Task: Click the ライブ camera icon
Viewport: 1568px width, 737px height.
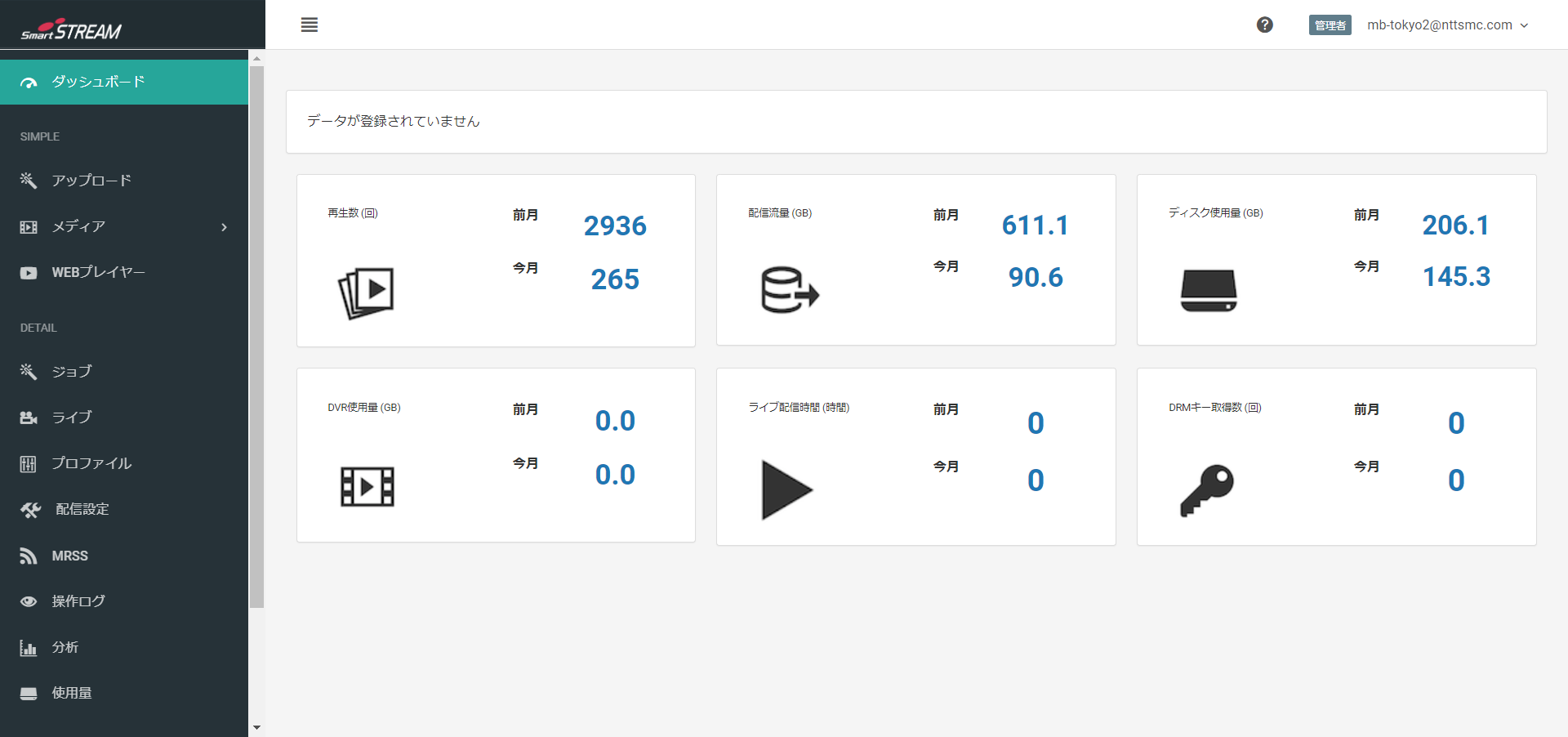Action: 29,418
